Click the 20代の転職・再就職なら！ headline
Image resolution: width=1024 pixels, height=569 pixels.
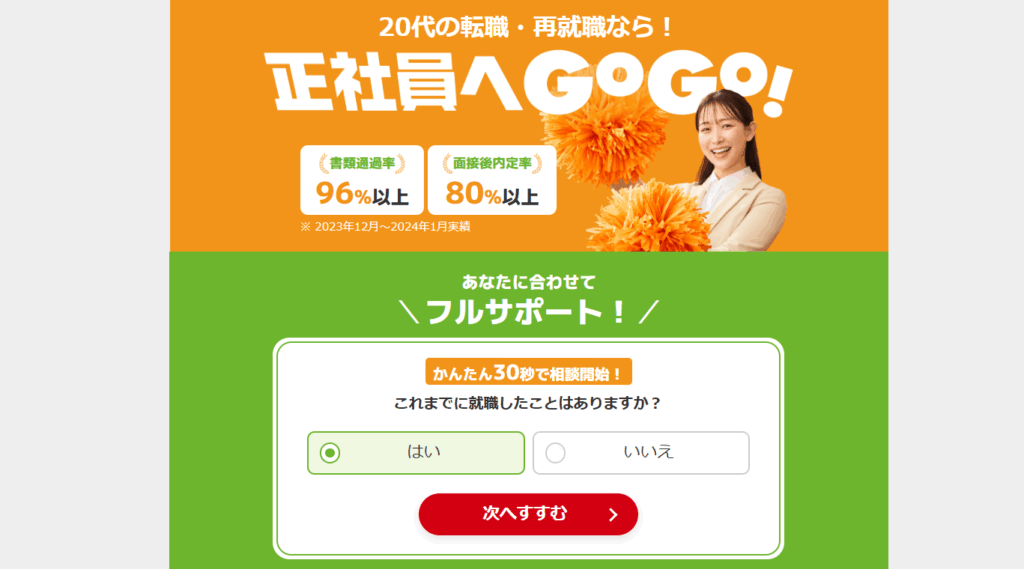click(526, 27)
